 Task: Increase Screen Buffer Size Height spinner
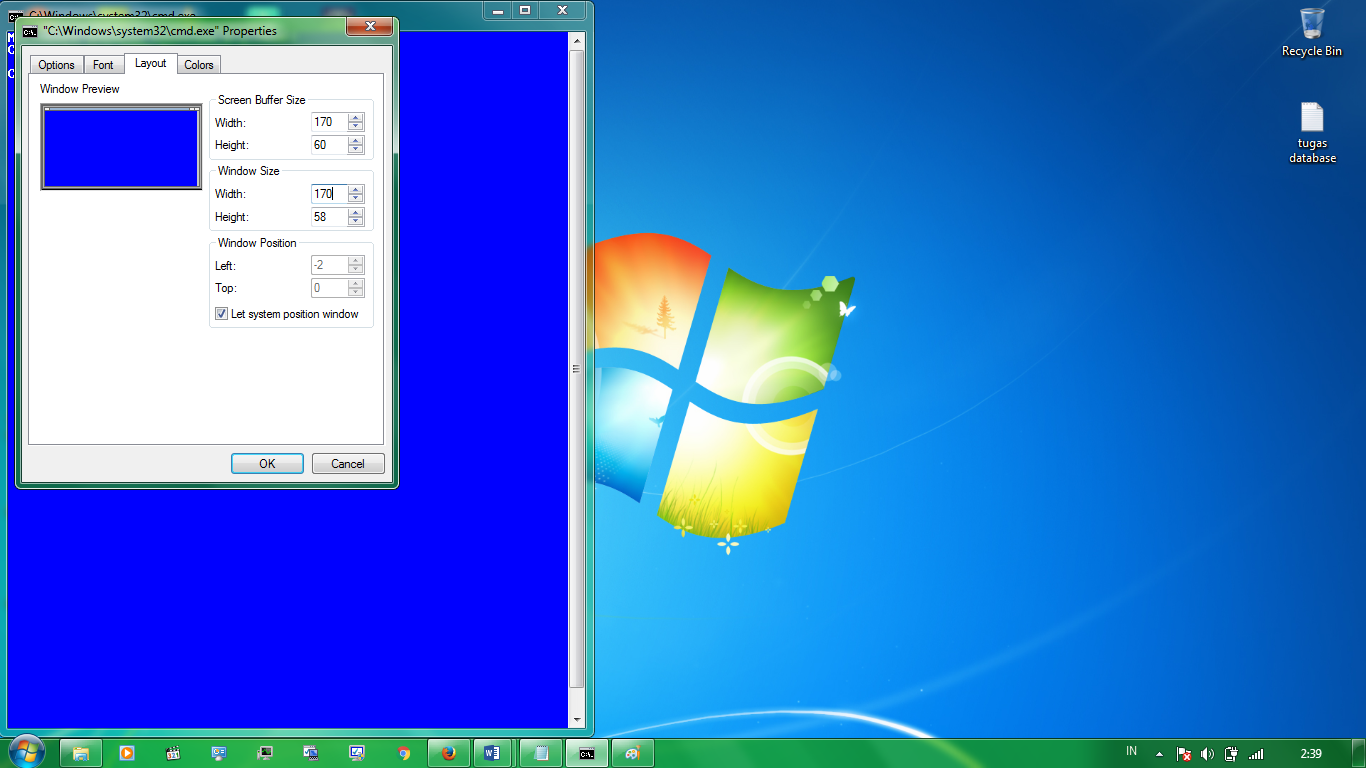coord(356,141)
